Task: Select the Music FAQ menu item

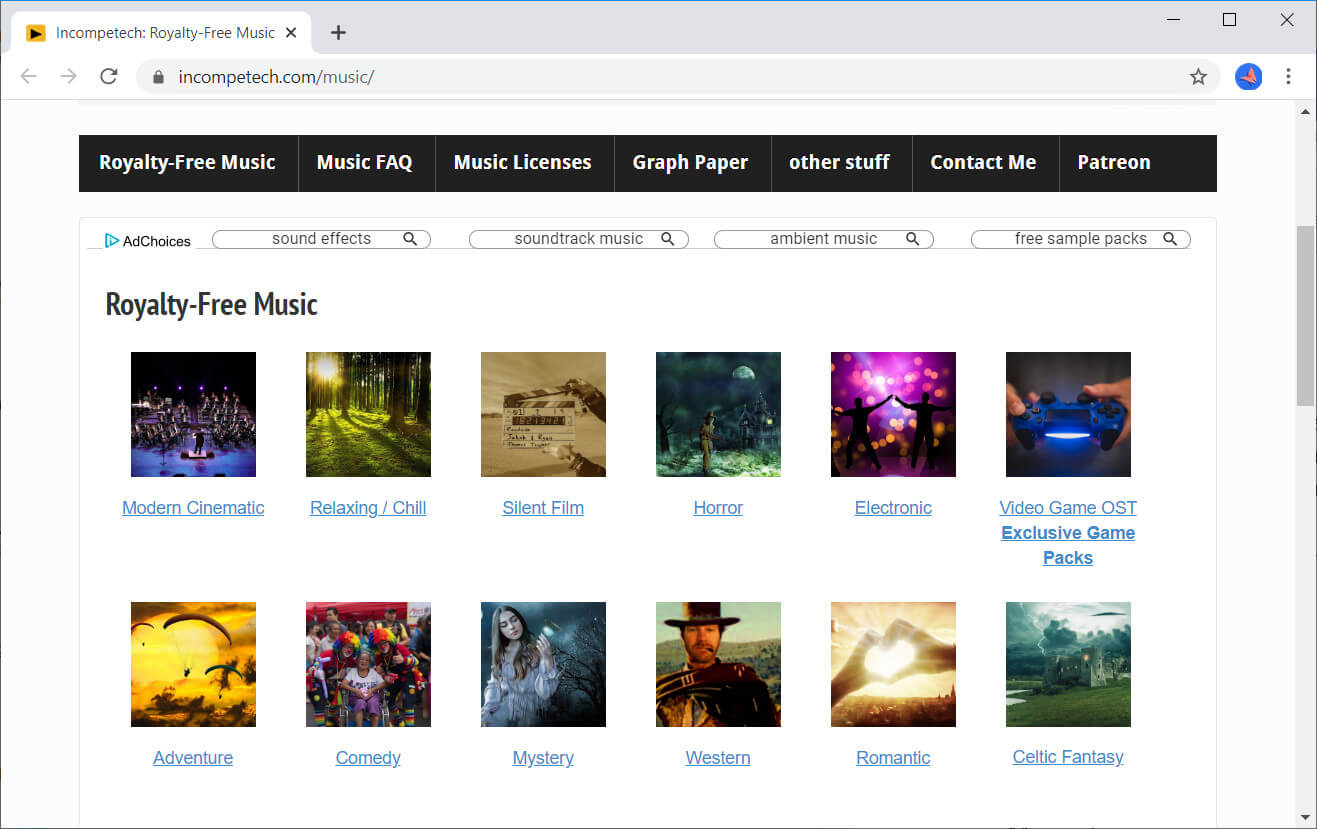Action: pos(365,162)
